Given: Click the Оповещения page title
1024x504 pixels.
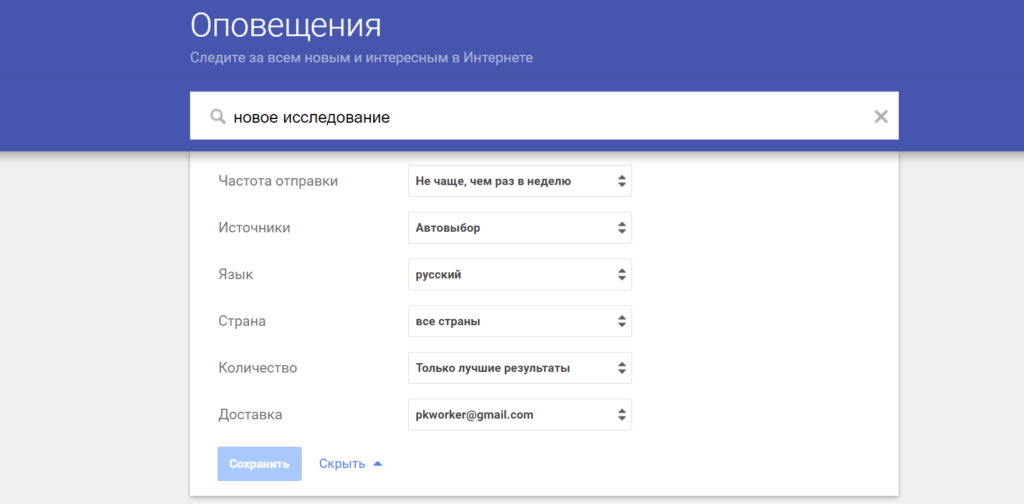Looking at the screenshot, I should [285, 25].
